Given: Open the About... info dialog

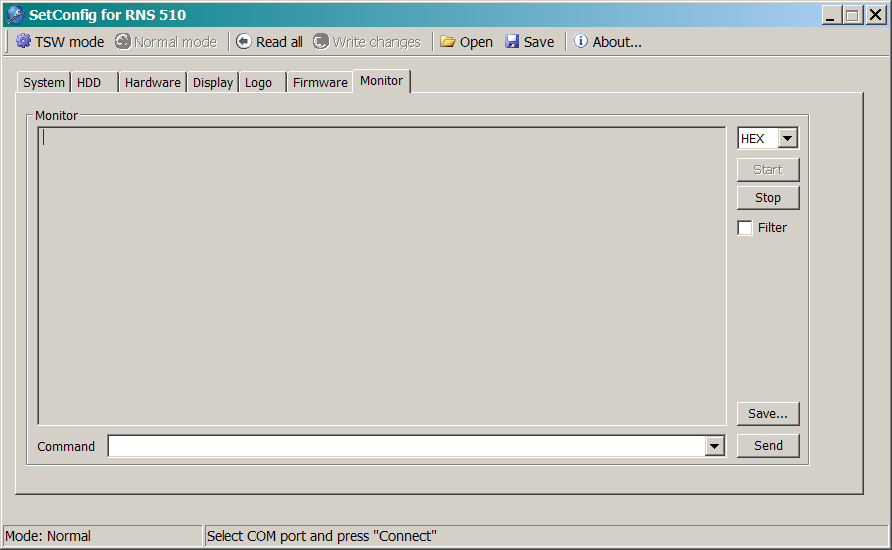Looking at the screenshot, I should pyautogui.click(x=607, y=42).
